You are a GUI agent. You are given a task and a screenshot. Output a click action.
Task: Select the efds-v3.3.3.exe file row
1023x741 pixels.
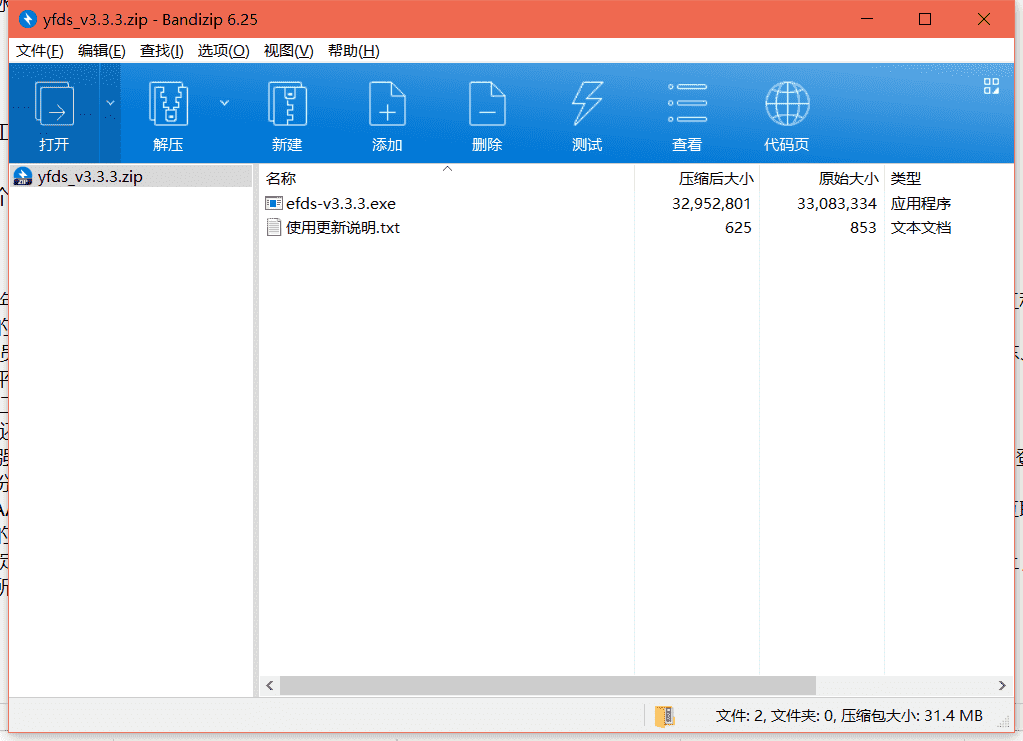tap(636, 204)
